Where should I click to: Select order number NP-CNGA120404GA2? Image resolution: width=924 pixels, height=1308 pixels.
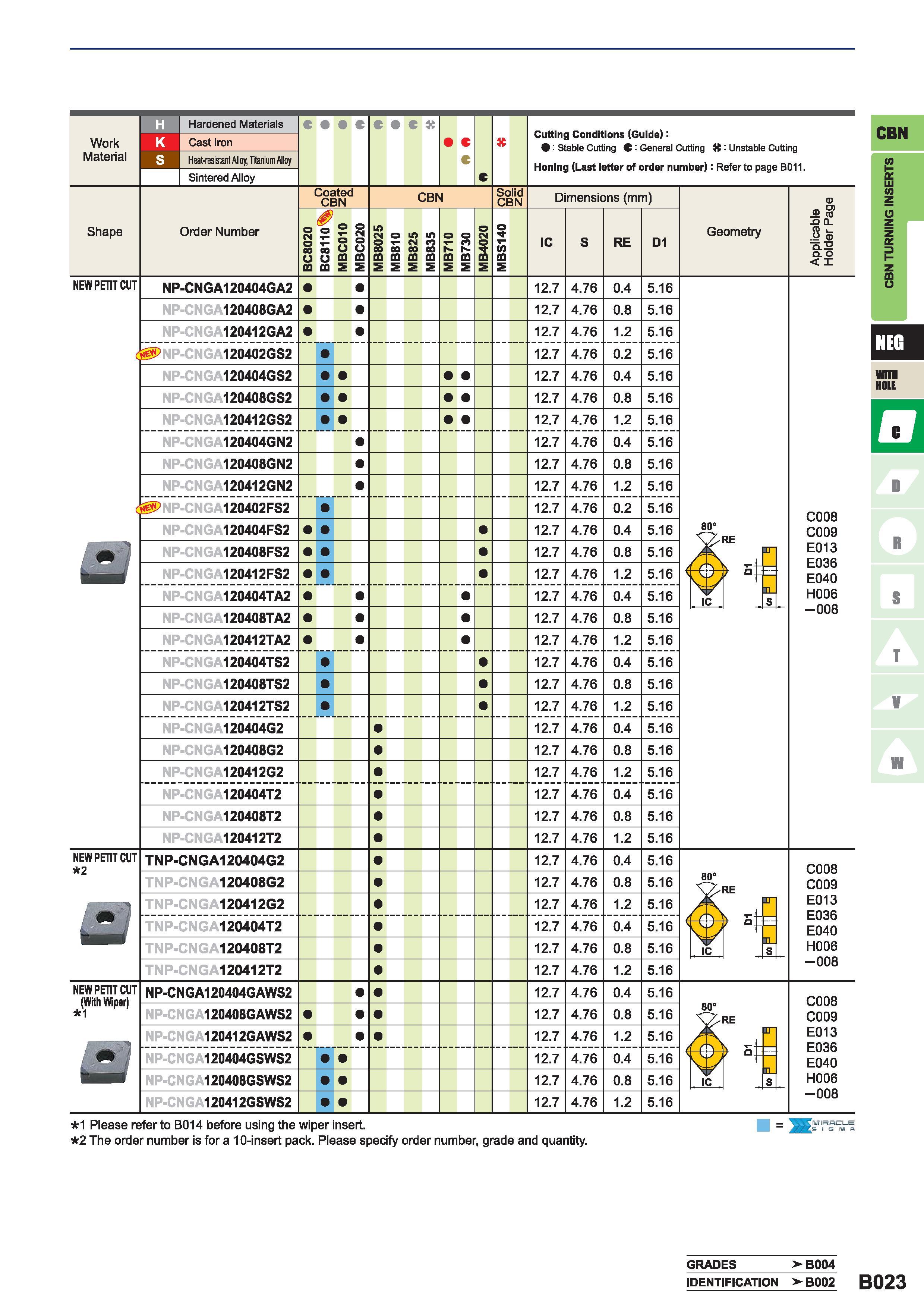[227, 288]
